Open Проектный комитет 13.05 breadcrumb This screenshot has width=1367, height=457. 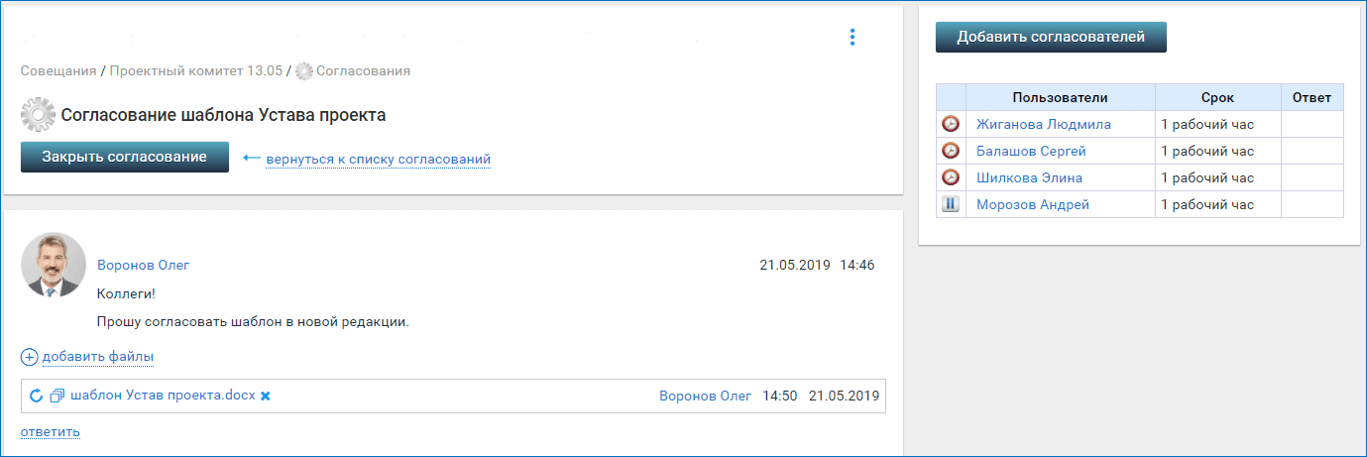[x=197, y=72]
